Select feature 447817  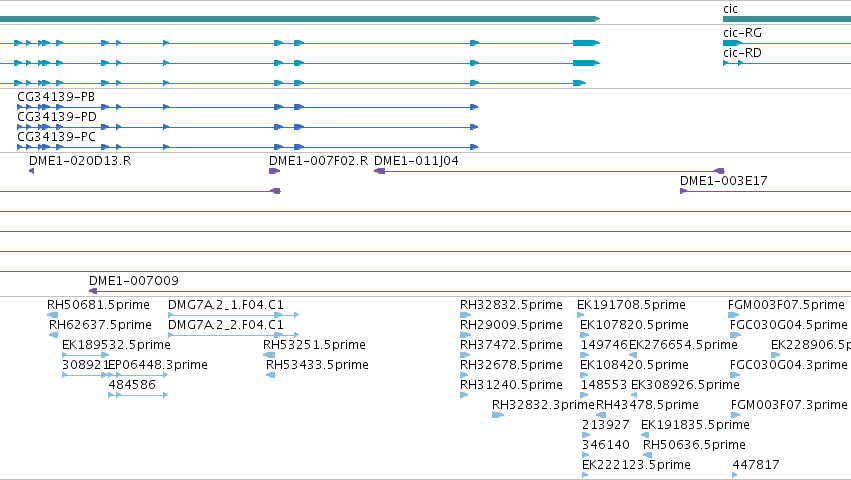click(756, 465)
